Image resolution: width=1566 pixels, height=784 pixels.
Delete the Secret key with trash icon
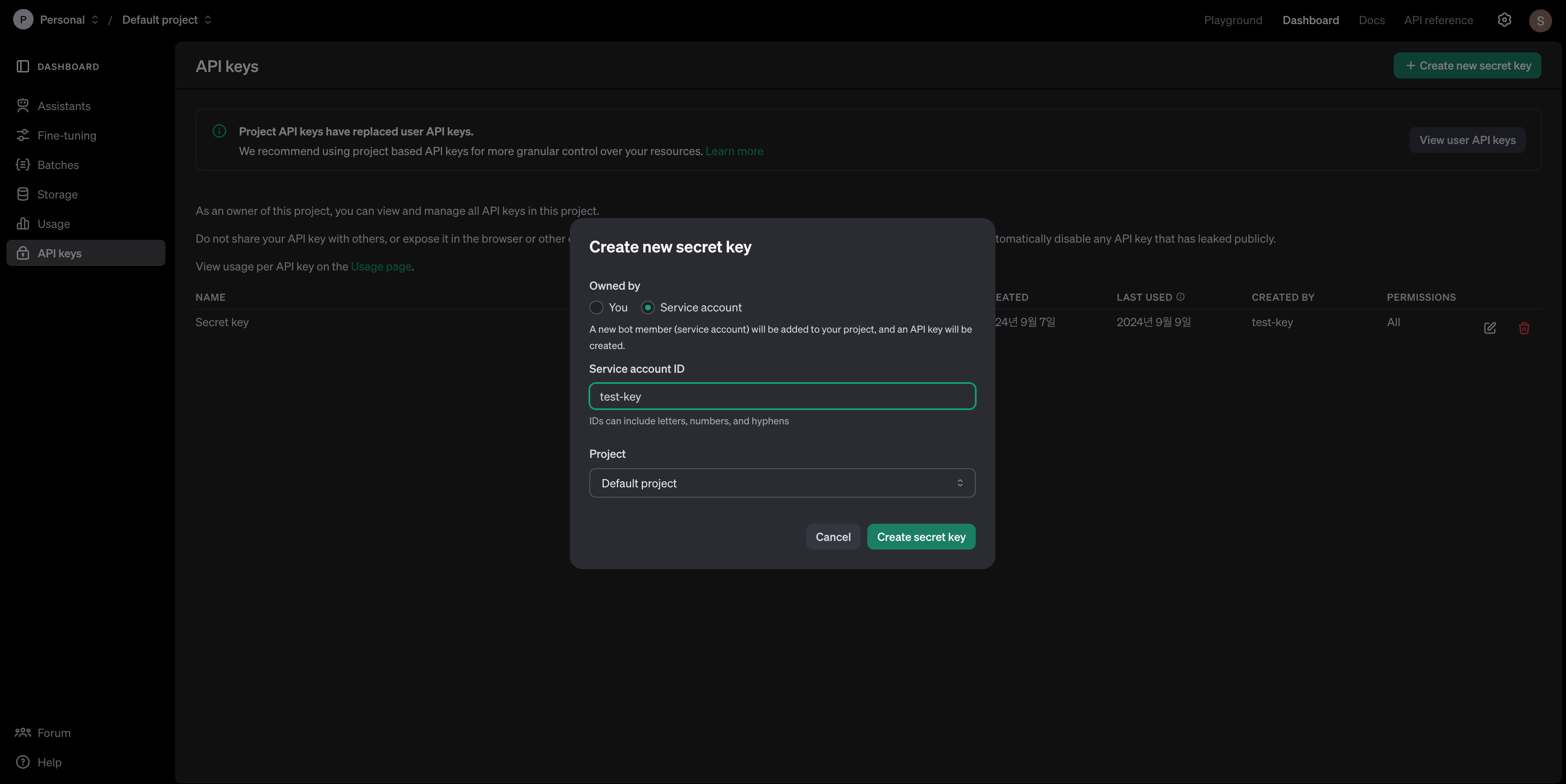click(1523, 328)
